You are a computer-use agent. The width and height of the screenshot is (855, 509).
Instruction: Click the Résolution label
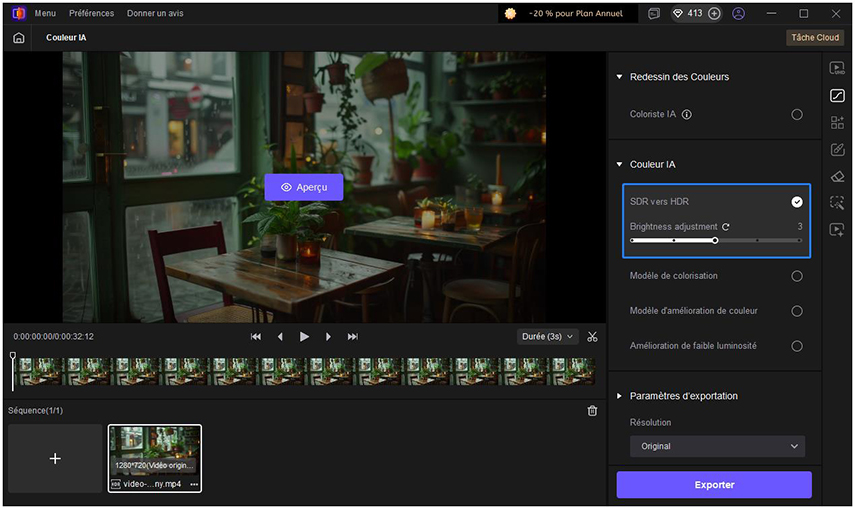pyautogui.click(x=651, y=422)
